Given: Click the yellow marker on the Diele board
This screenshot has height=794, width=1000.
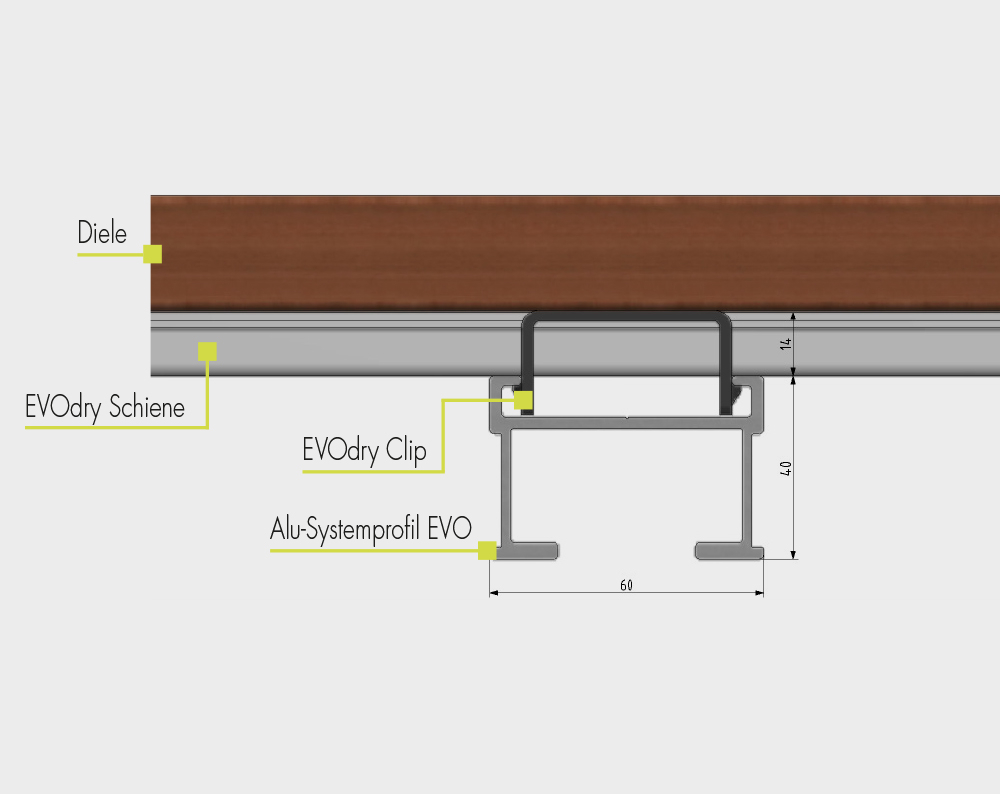Looking at the screenshot, I should coord(152,254).
